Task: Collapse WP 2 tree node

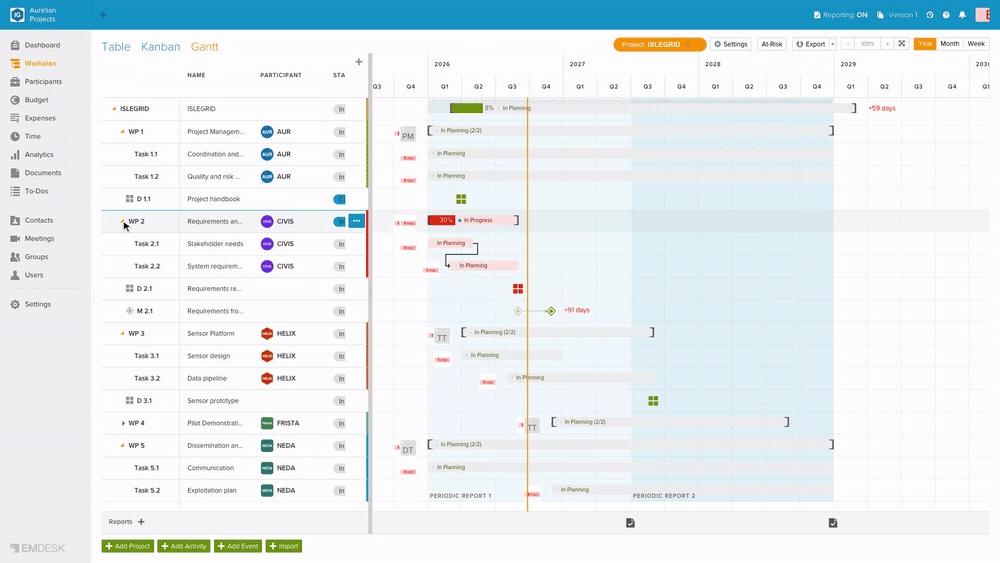Action: (x=122, y=221)
